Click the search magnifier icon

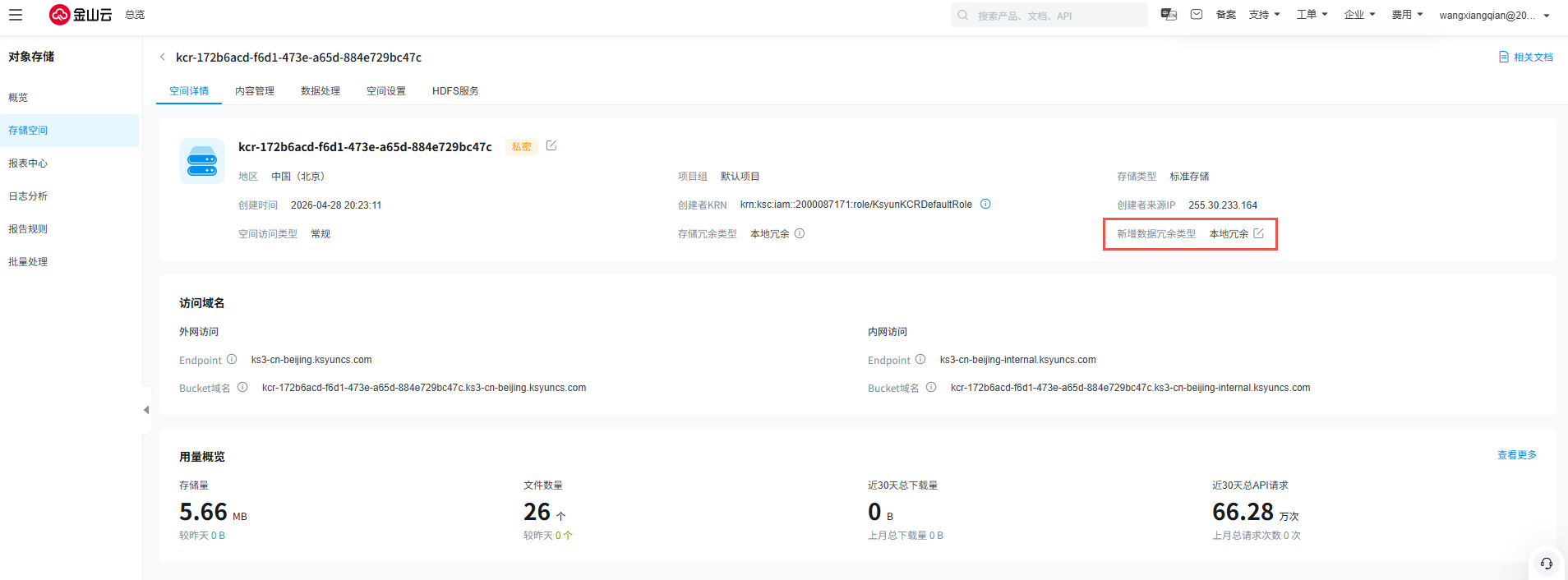pyautogui.click(x=962, y=15)
